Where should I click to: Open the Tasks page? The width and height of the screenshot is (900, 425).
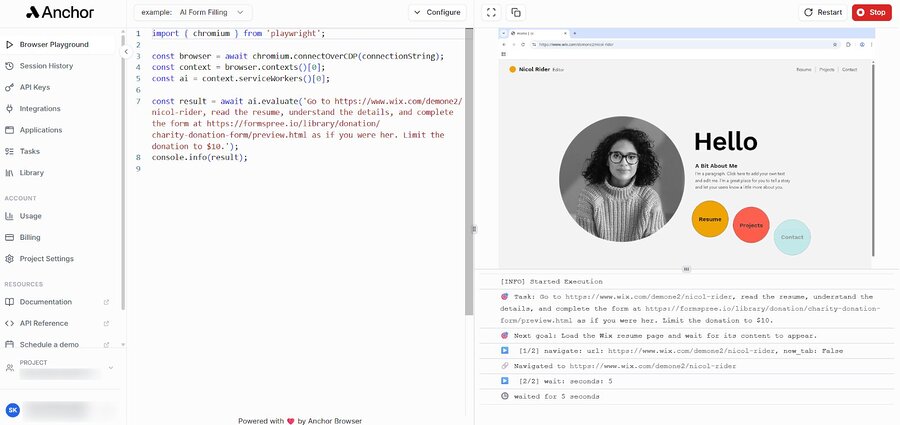tap(30, 151)
